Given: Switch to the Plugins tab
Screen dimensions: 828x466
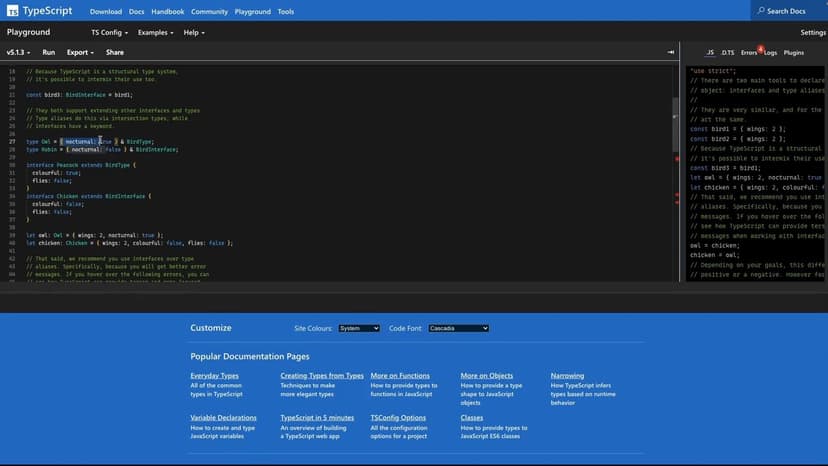Looking at the screenshot, I should [x=794, y=52].
